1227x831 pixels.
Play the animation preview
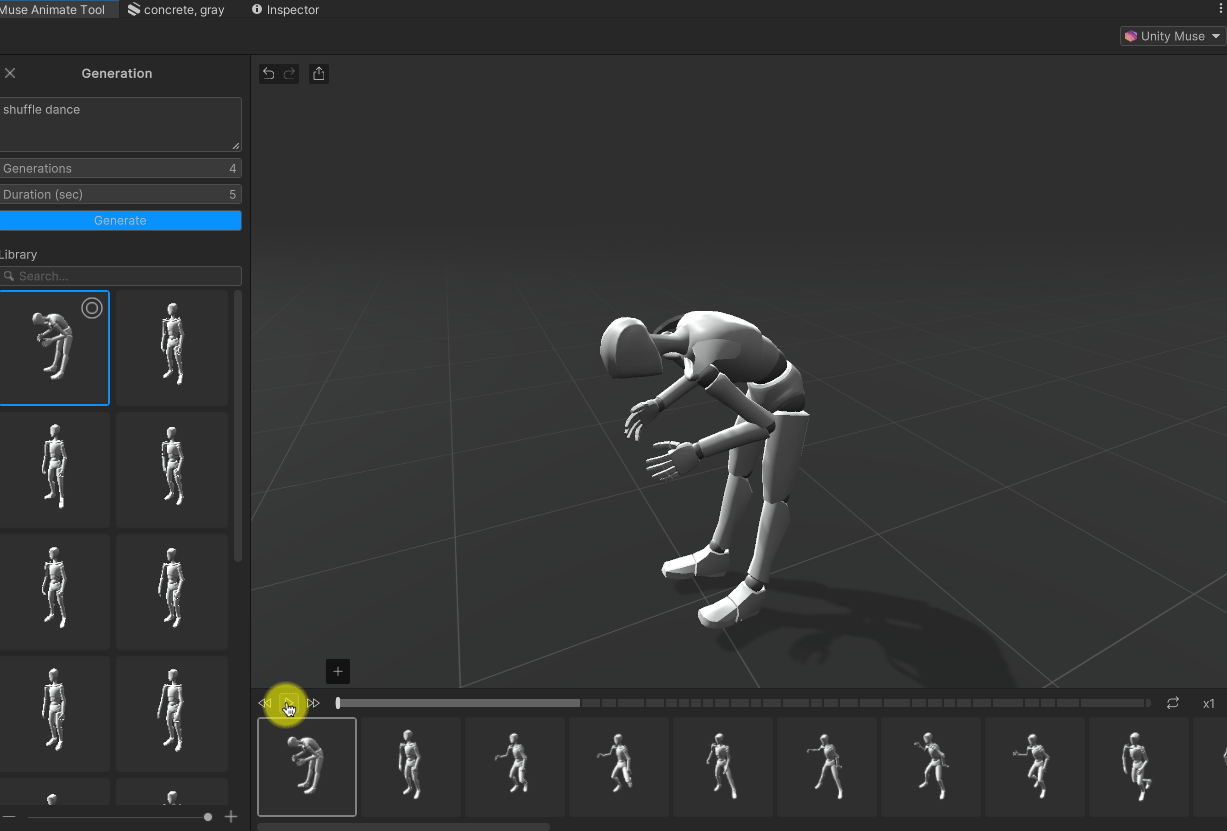(x=289, y=703)
